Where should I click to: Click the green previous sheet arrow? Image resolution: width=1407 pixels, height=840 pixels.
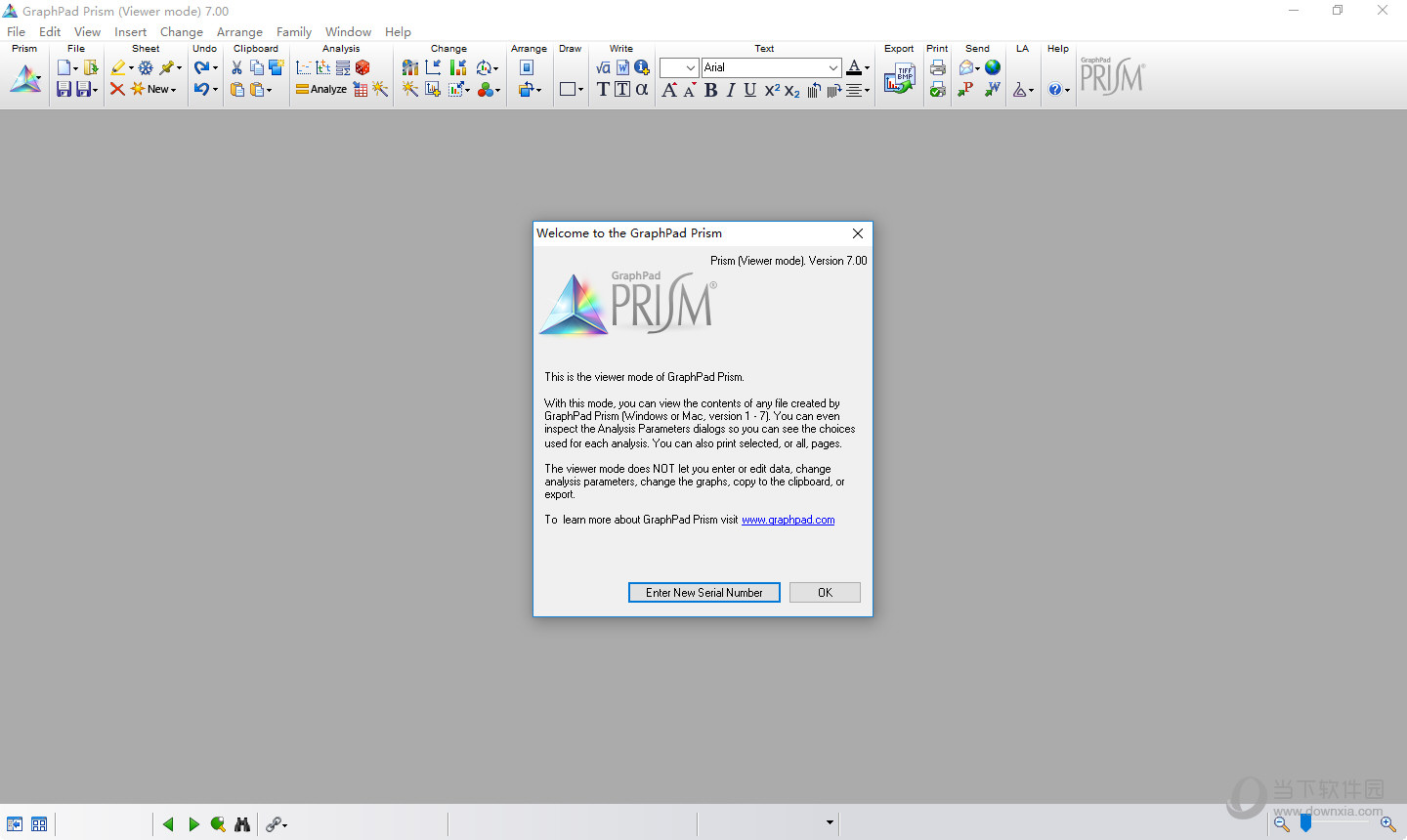point(168,824)
